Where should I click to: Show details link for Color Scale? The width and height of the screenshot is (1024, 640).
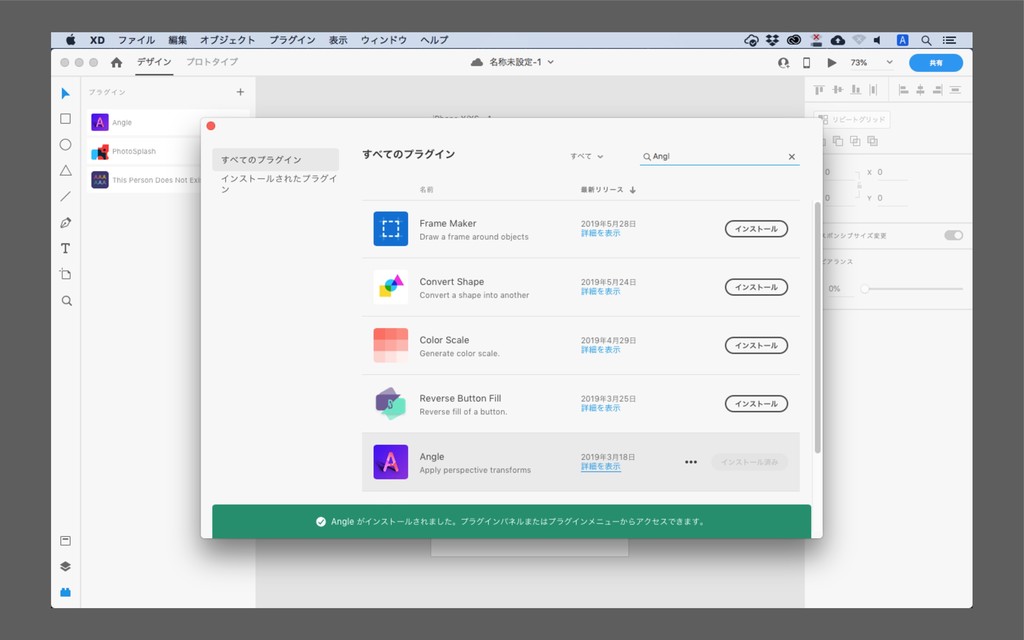pos(601,349)
